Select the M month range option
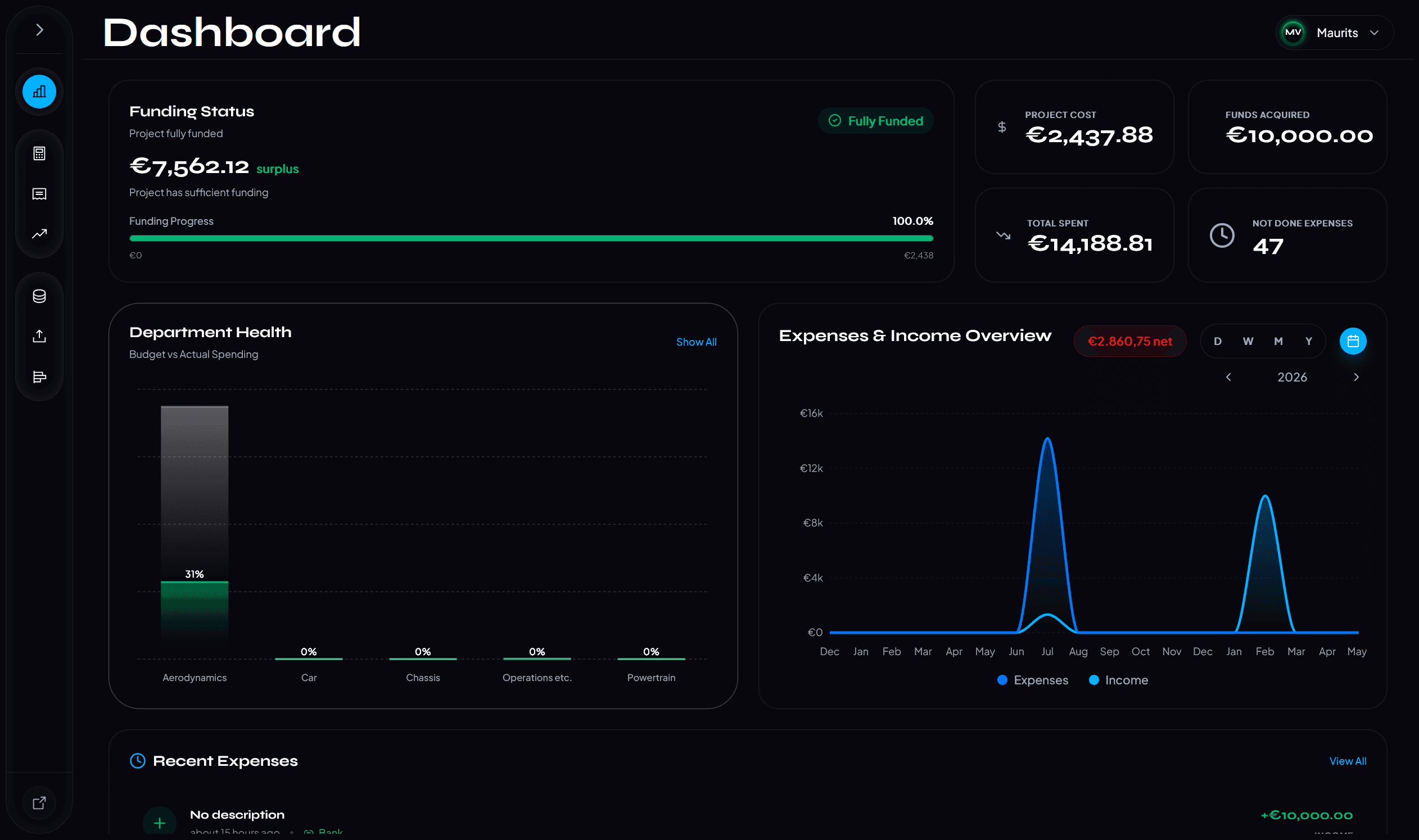This screenshot has height=840, width=1419. click(x=1278, y=341)
